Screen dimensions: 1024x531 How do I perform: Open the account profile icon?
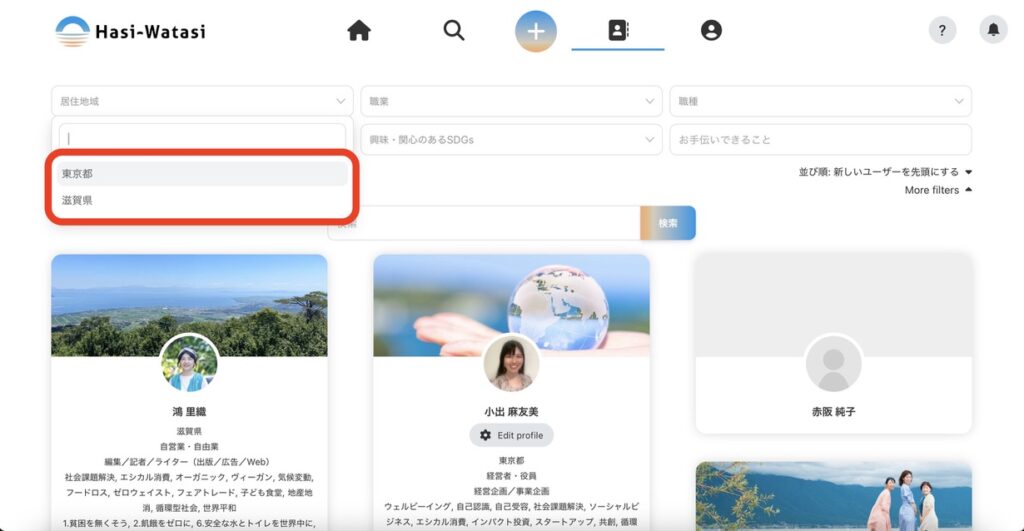coord(711,31)
